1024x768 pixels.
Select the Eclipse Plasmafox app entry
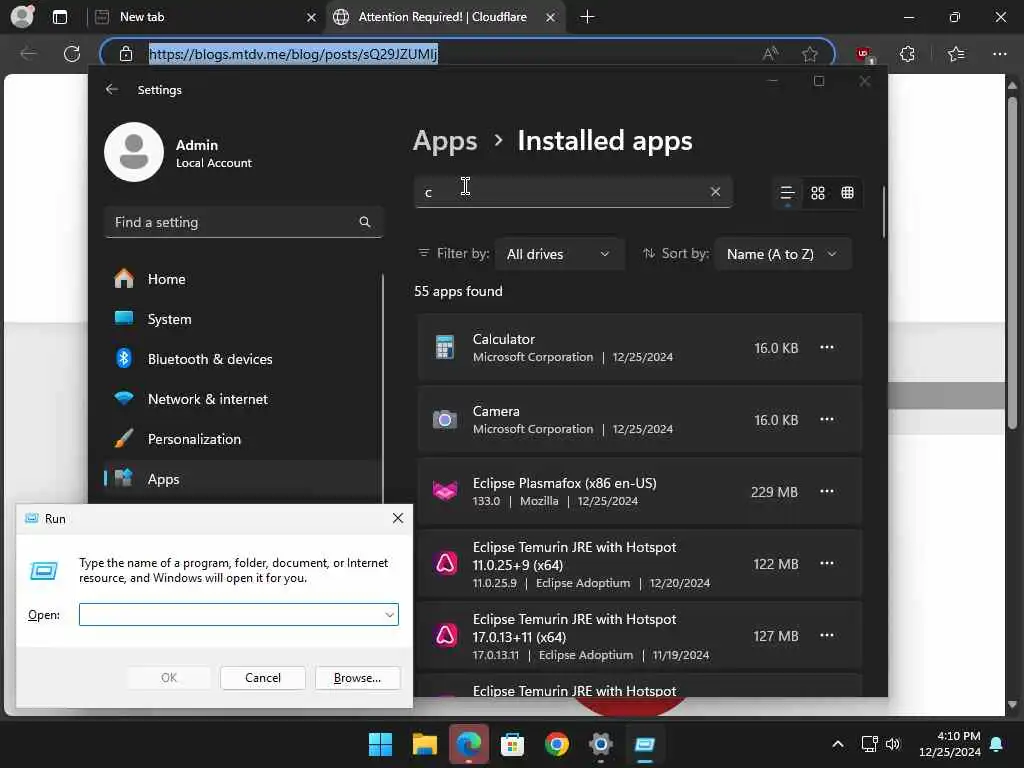(x=640, y=491)
